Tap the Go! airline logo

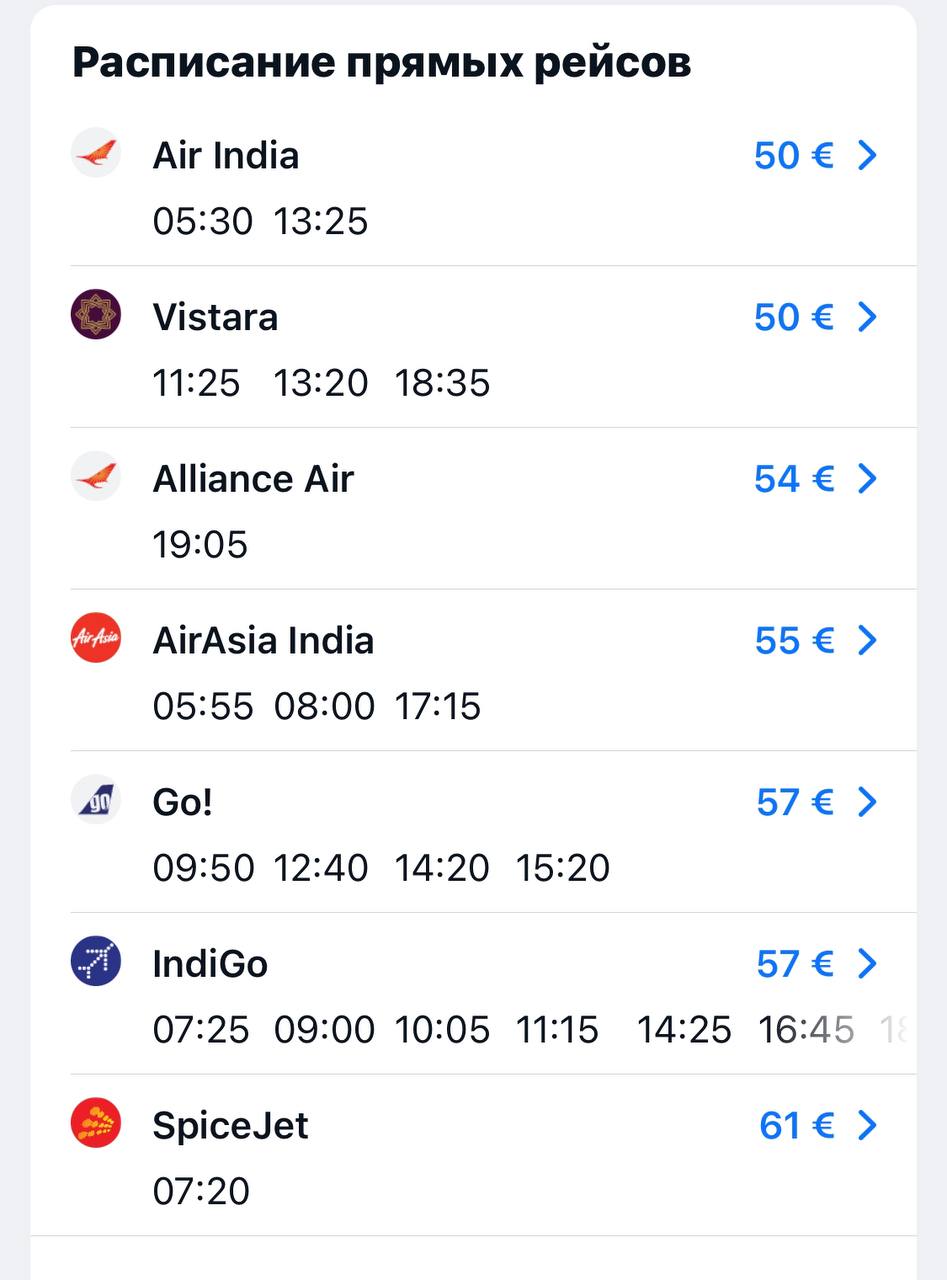pos(96,801)
